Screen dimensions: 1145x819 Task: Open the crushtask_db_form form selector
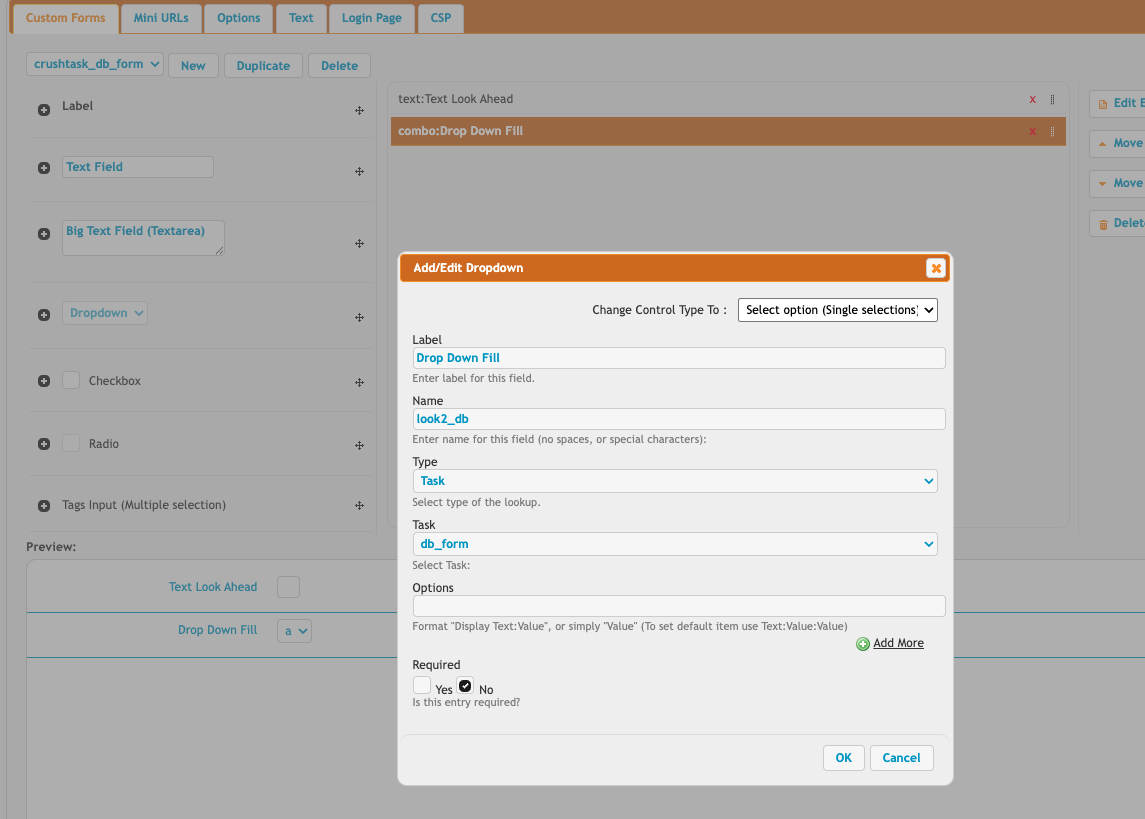[95, 64]
